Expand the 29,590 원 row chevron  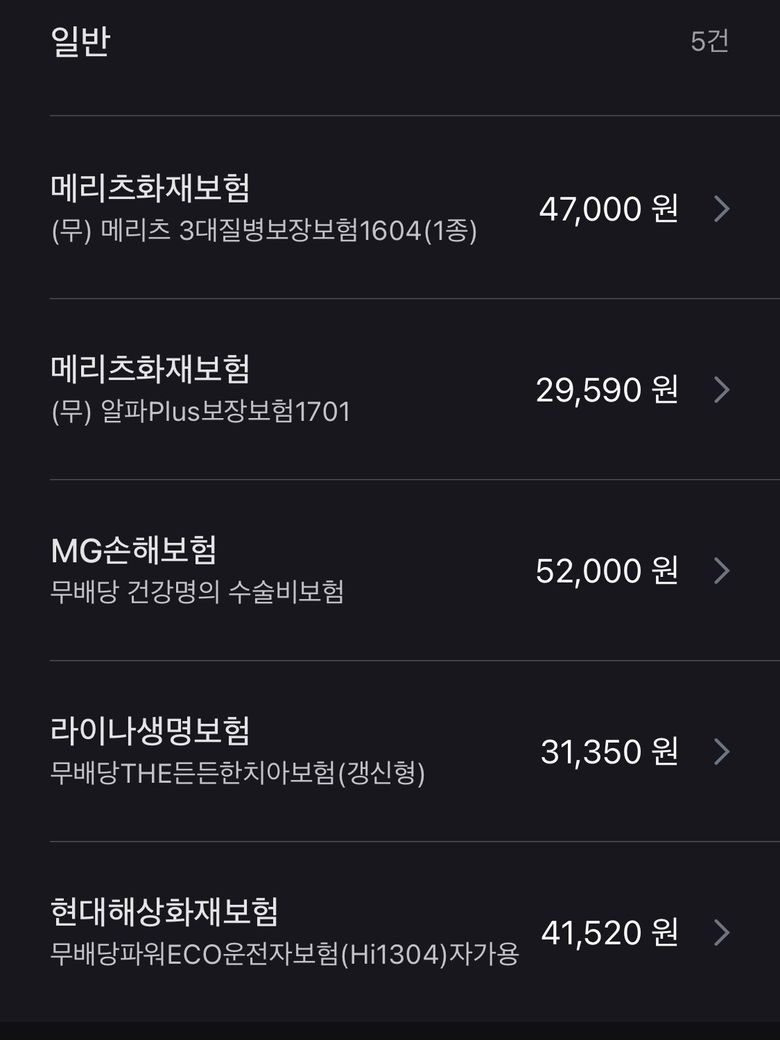tap(722, 390)
